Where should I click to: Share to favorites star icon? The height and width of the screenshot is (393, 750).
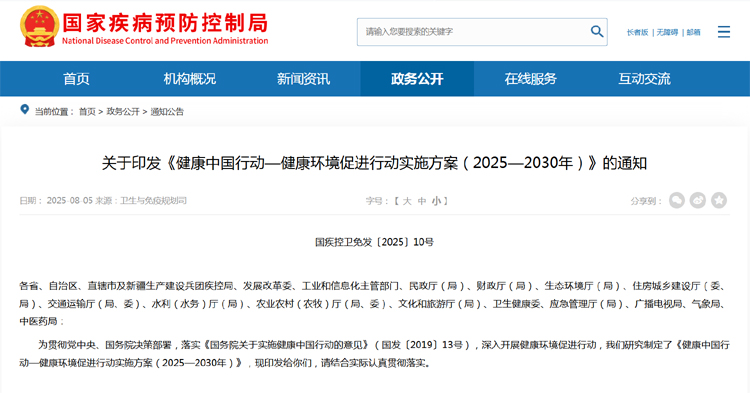pyautogui.click(x=719, y=200)
